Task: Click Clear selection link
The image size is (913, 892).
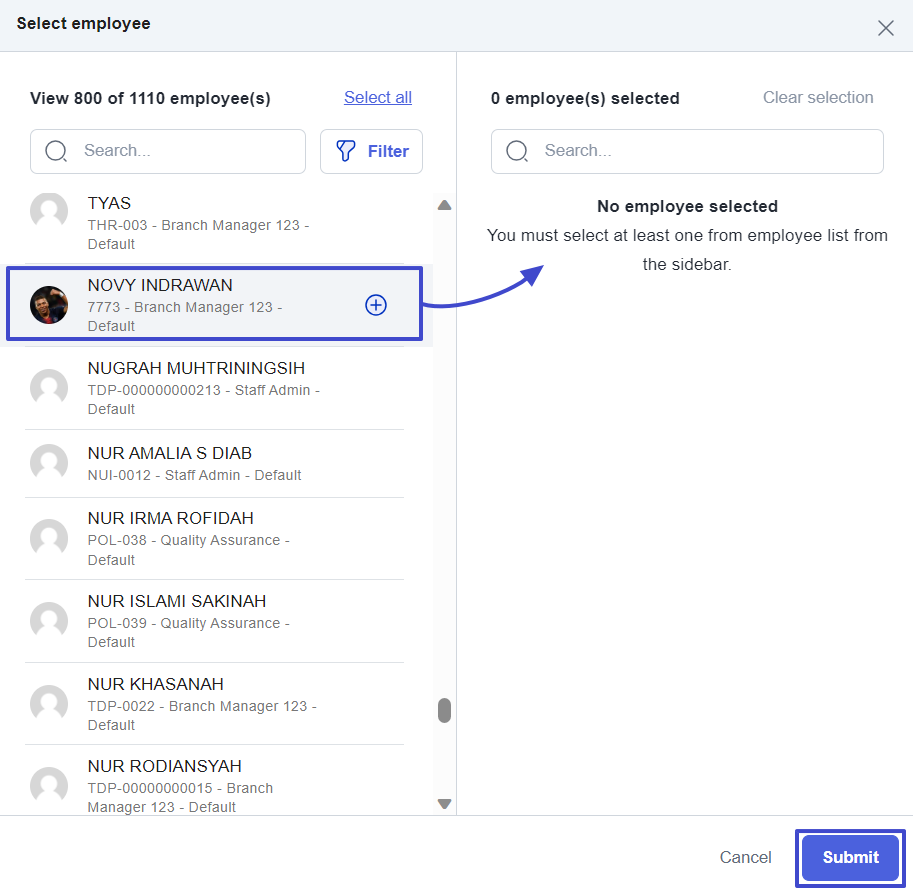Action: [818, 97]
